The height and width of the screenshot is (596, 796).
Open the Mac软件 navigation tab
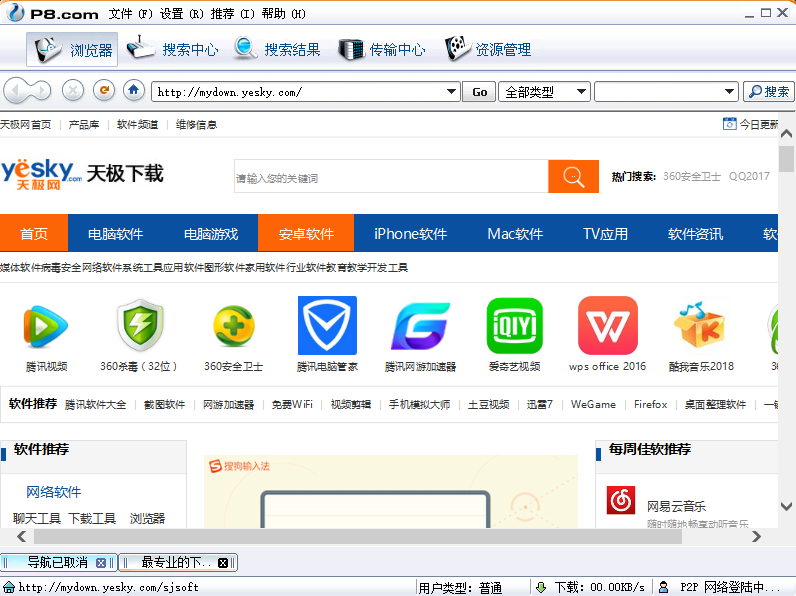pyautogui.click(x=515, y=233)
